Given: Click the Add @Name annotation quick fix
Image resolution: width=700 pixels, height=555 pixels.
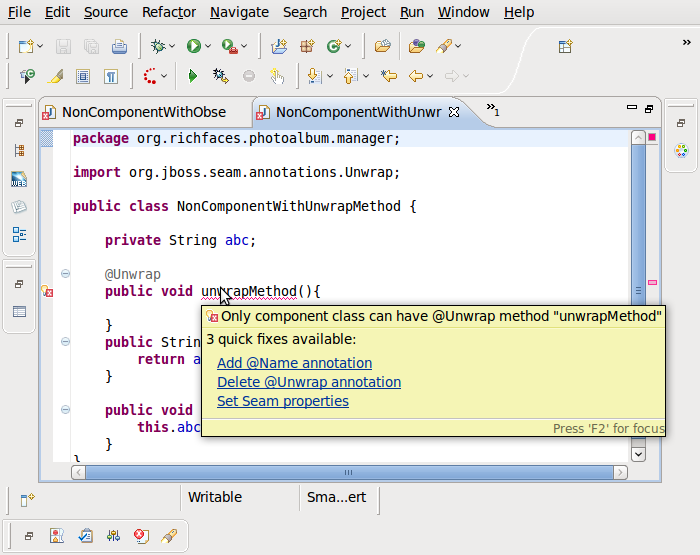Looking at the screenshot, I should (294, 363).
